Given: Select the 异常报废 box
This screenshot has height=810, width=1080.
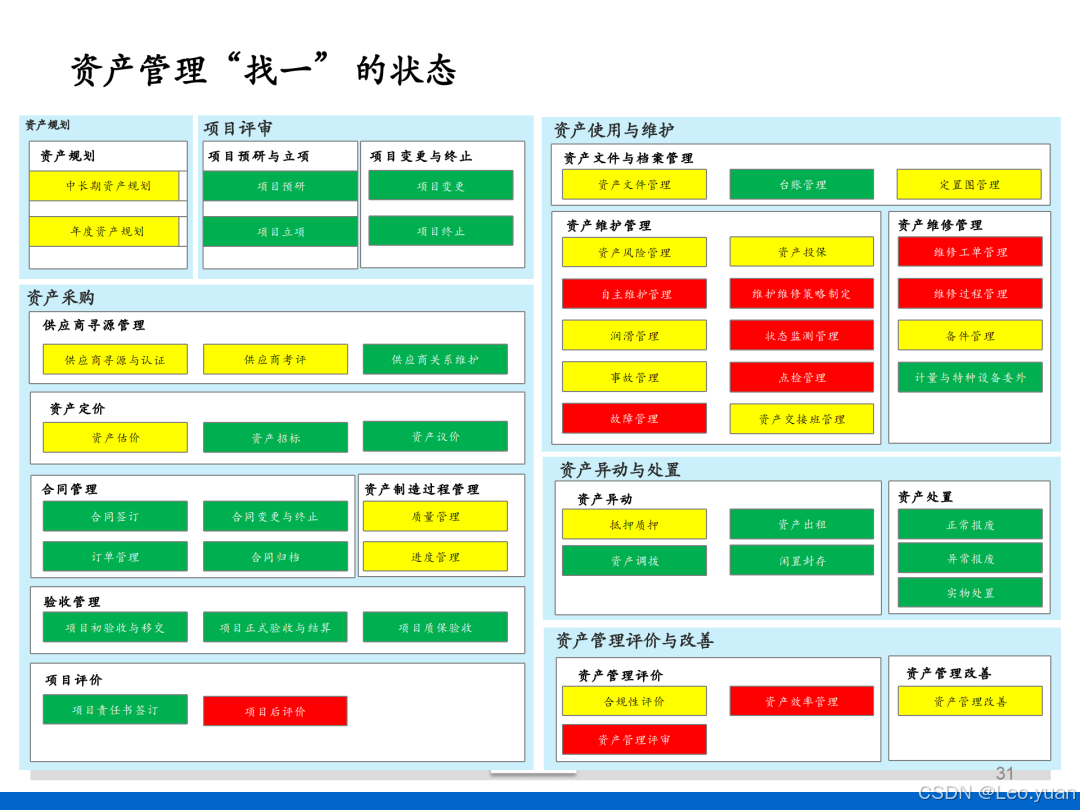Looking at the screenshot, I should click(970, 559).
